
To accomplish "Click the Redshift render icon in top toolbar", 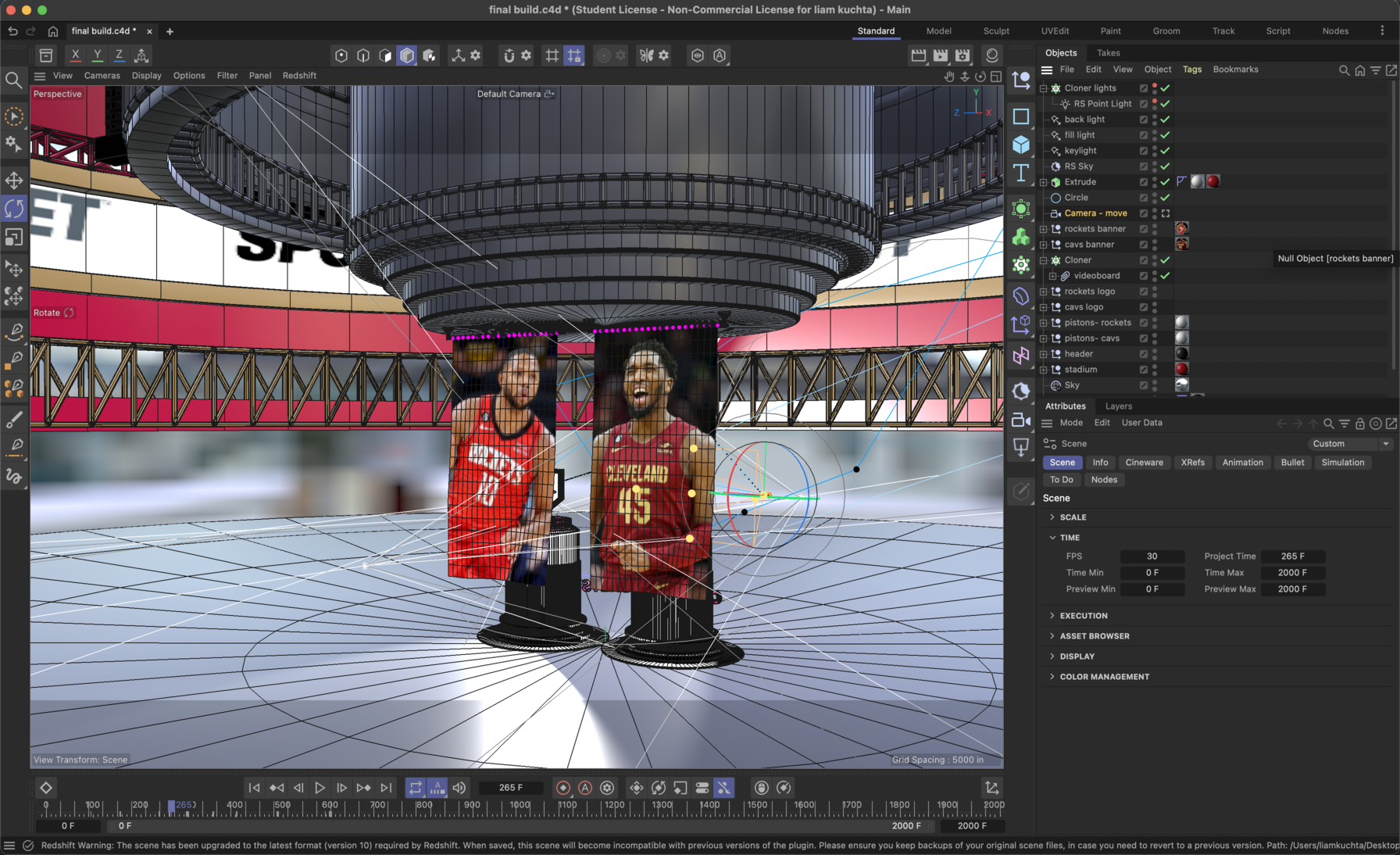I will pyautogui.click(x=992, y=55).
